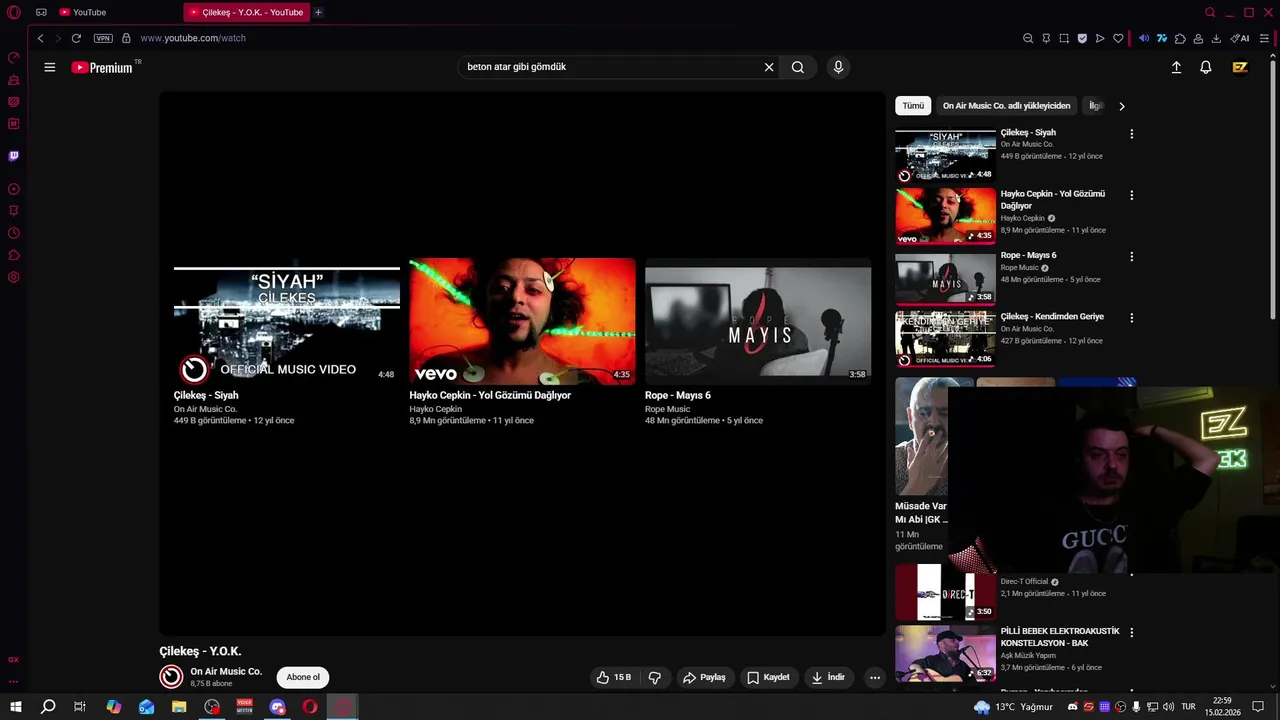Screen dimensions: 1280x720
Task: Open options for 'Hayko Cepkin - Yol Gözümü Dağlıyor'
Action: click(1132, 195)
